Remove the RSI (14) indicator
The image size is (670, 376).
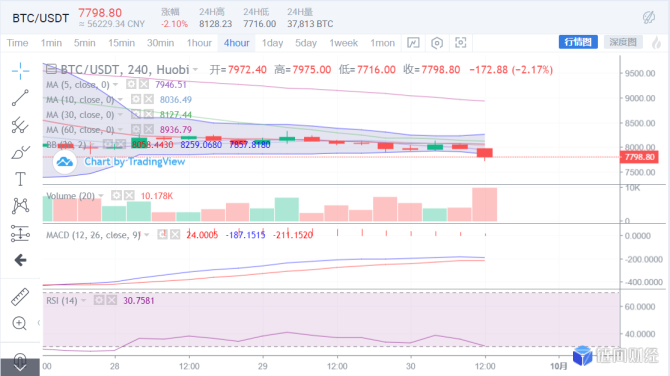(112, 300)
